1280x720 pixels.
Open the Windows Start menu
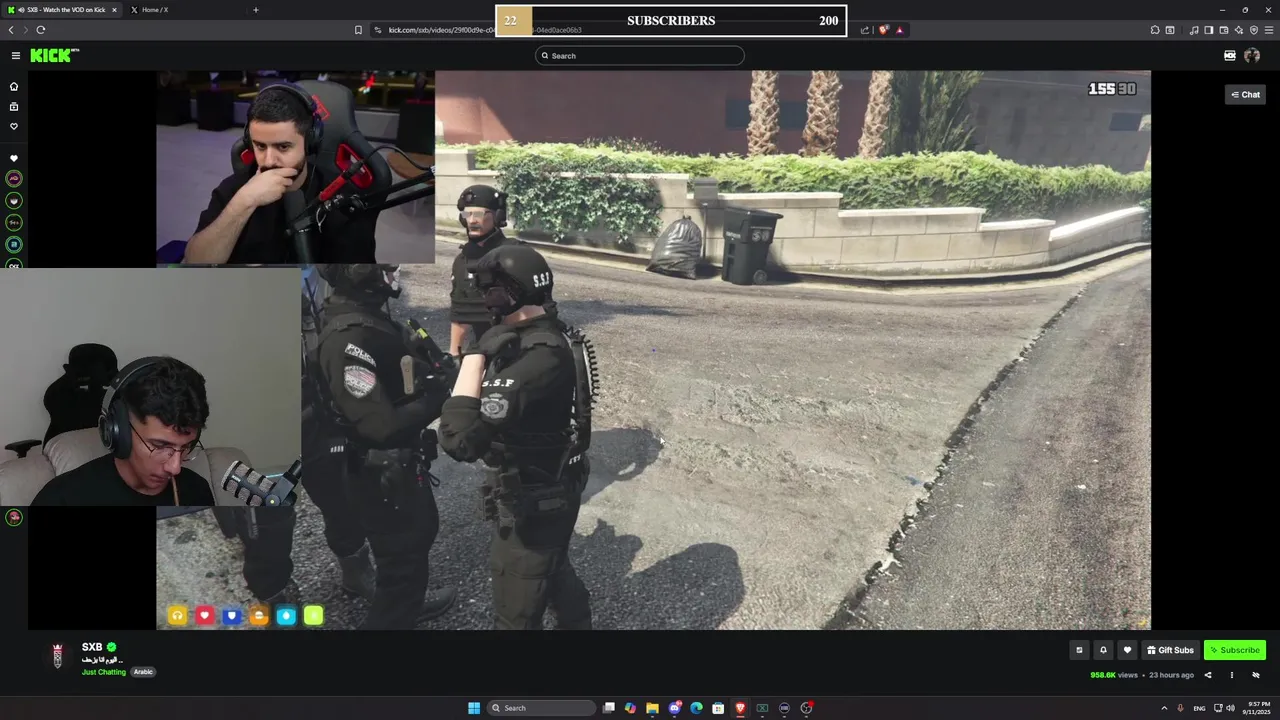474,708
